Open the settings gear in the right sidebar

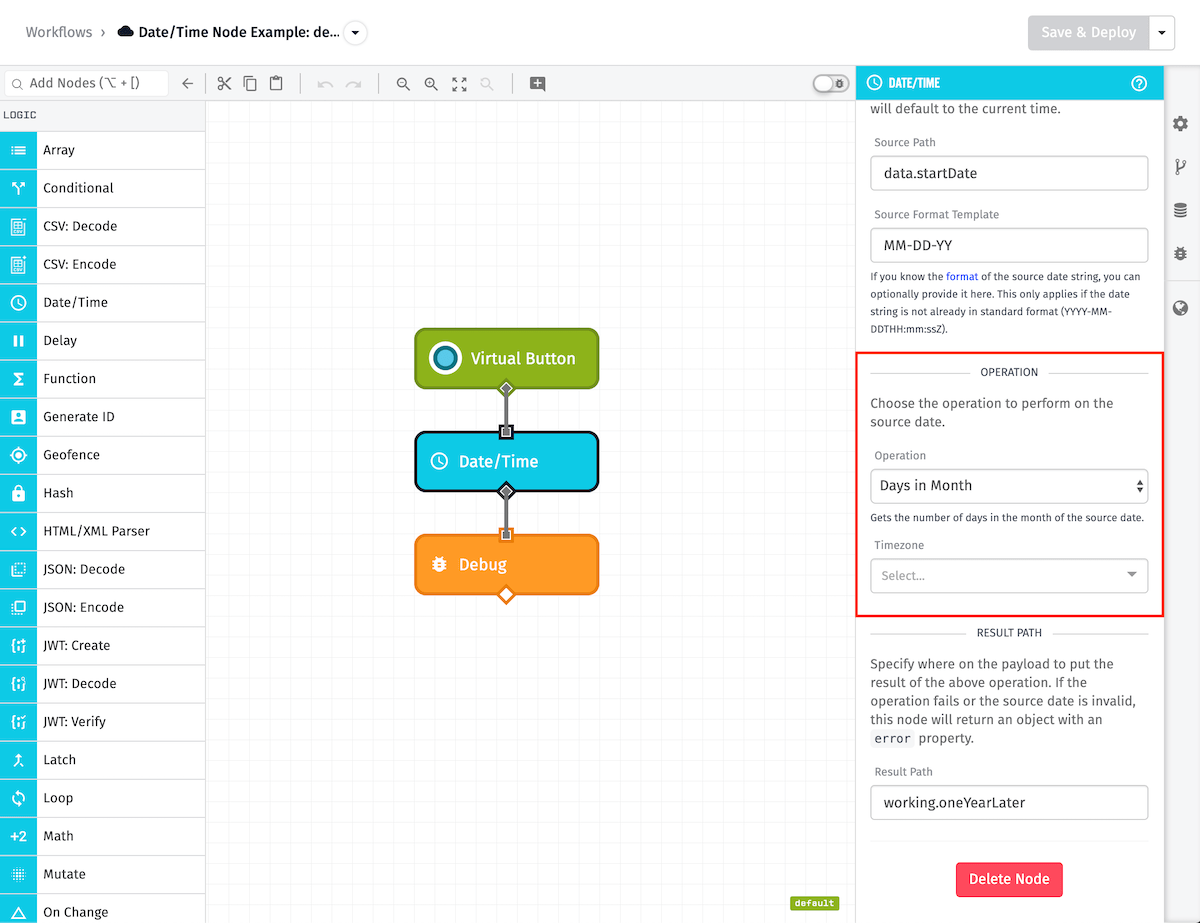coord(1181,124)
